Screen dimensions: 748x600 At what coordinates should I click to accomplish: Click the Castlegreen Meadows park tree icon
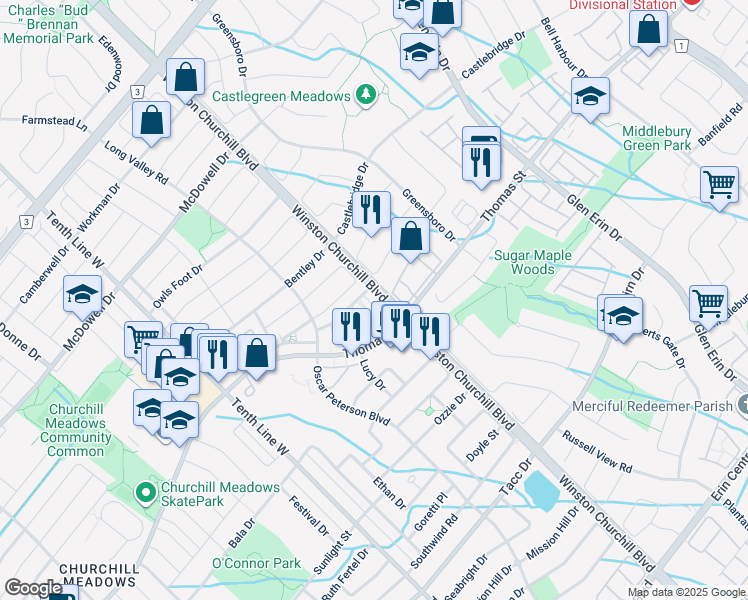click(367, 95)
